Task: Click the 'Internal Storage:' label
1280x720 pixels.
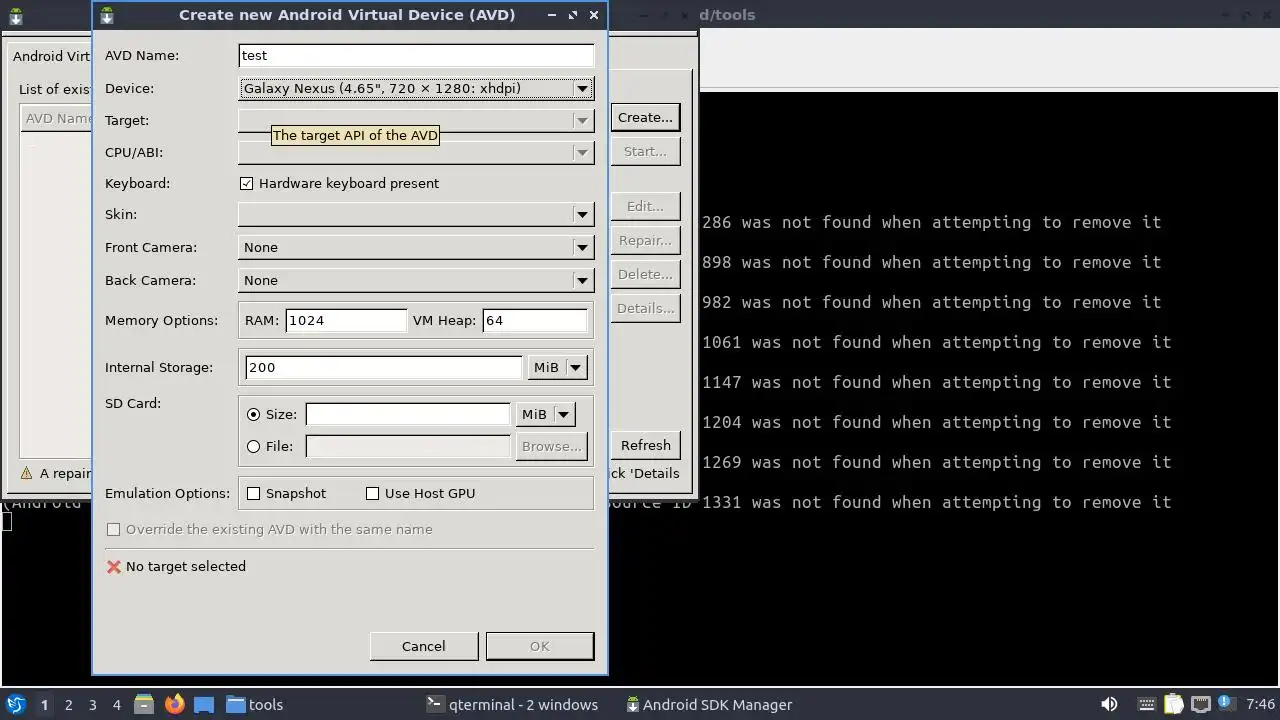Action: coord(159,367)
